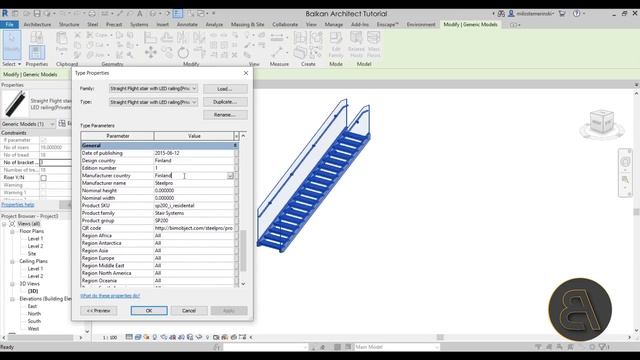Toggle the Riser Y/N checkbox
Viewport: 640px width, 360px height.
pyautogui.click(x=43, y=178)
